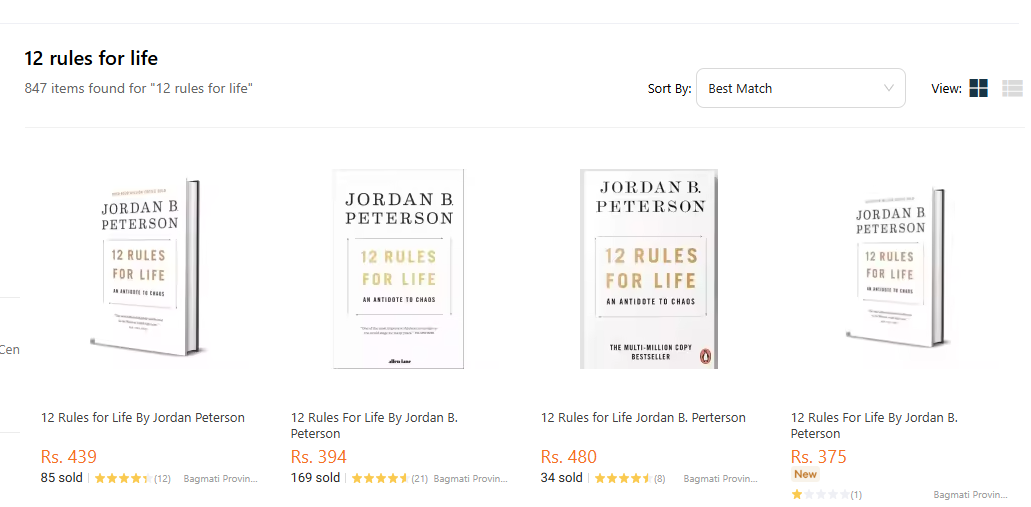The height and width of the screenshot is (507, 1031).
Task: Open third book cover with Penguin logo
Action: (649, 268)
